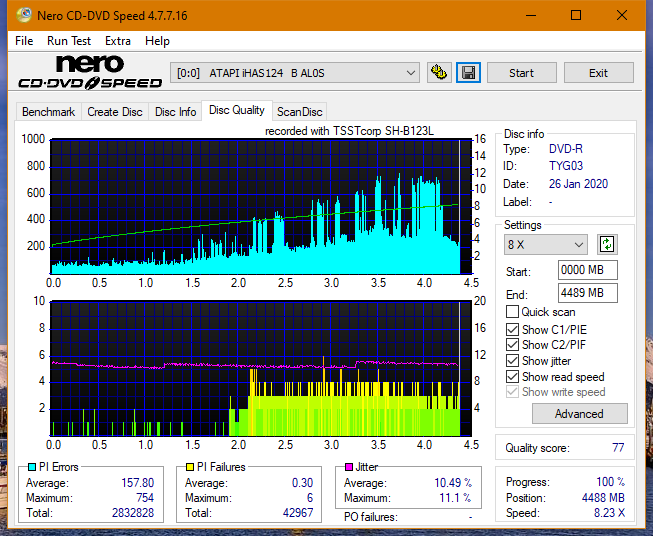Switch to the Create Disc tab

[115, 112]
